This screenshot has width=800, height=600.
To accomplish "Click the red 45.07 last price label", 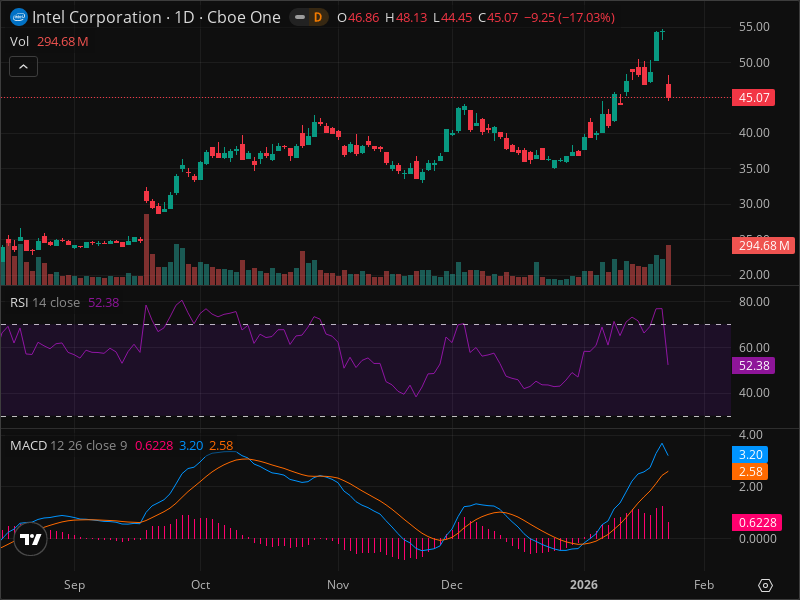I will (754, 97).
